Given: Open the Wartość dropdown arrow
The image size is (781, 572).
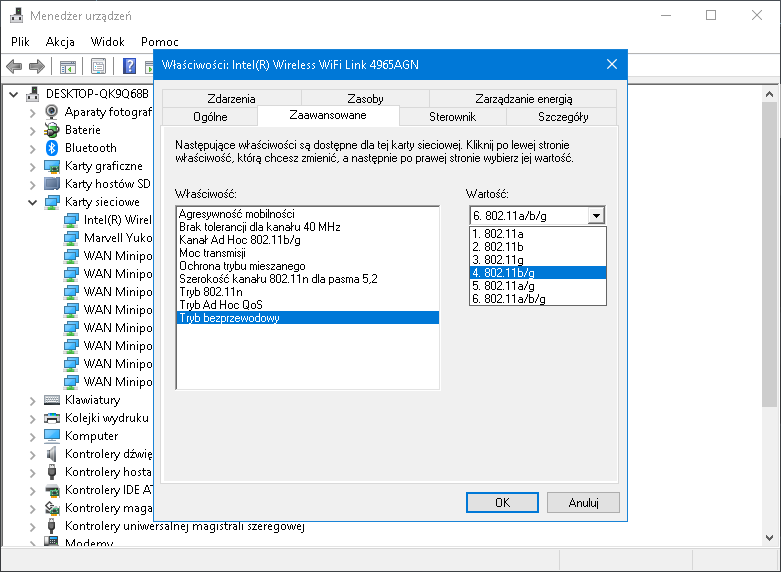Looking at the screenshot, I should 596,216.
